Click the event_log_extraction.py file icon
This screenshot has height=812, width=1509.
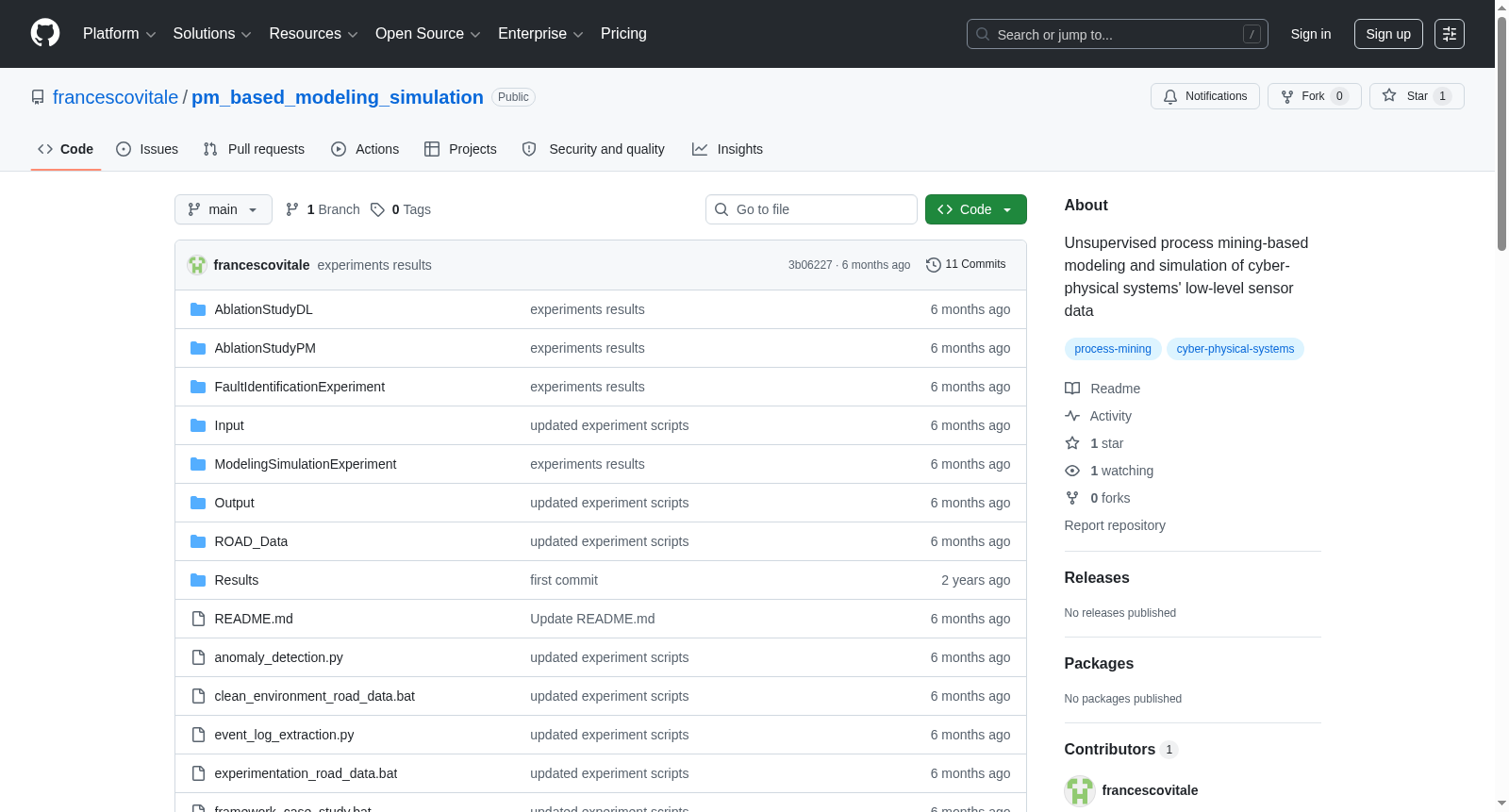[x=198, y=735]
